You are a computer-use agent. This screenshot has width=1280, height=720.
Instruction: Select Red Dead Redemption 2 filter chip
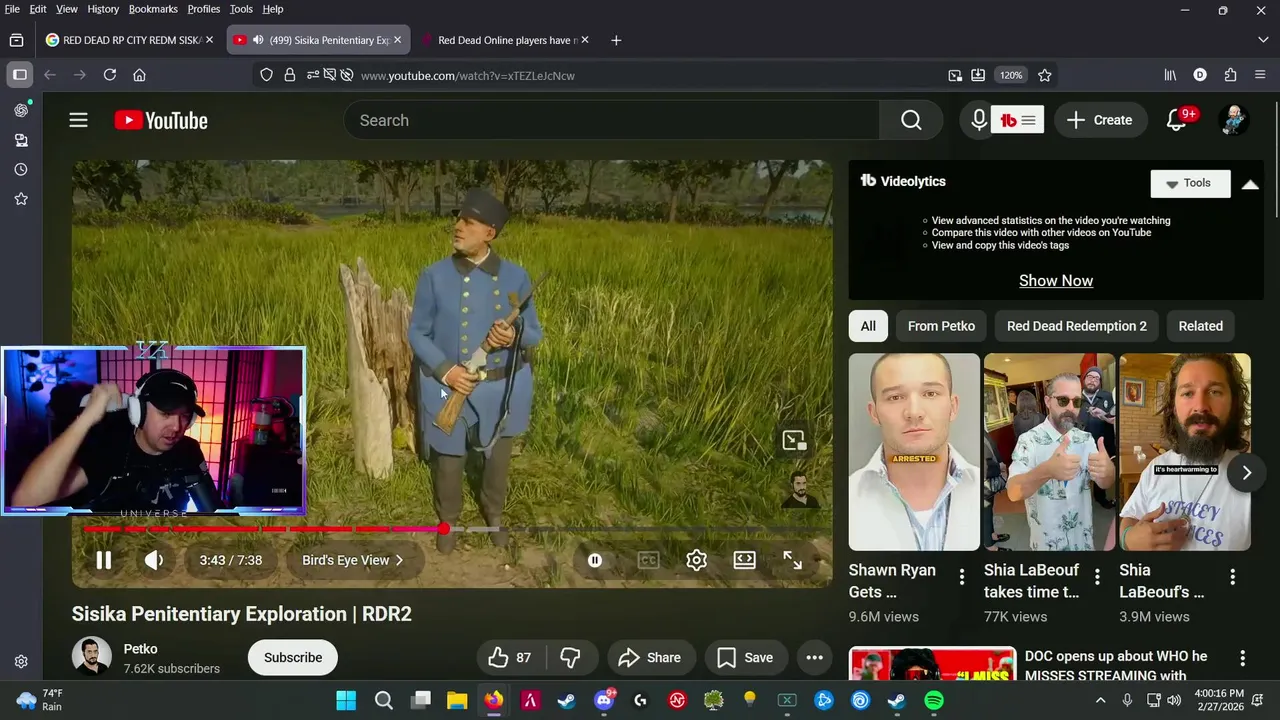(x=1076, y=326)
